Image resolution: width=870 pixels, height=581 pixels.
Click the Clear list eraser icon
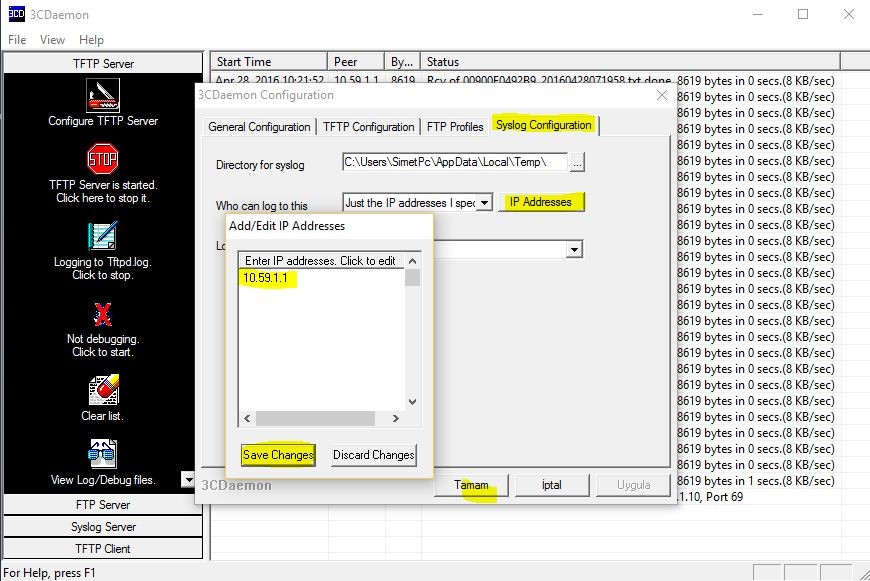point(103,391)
